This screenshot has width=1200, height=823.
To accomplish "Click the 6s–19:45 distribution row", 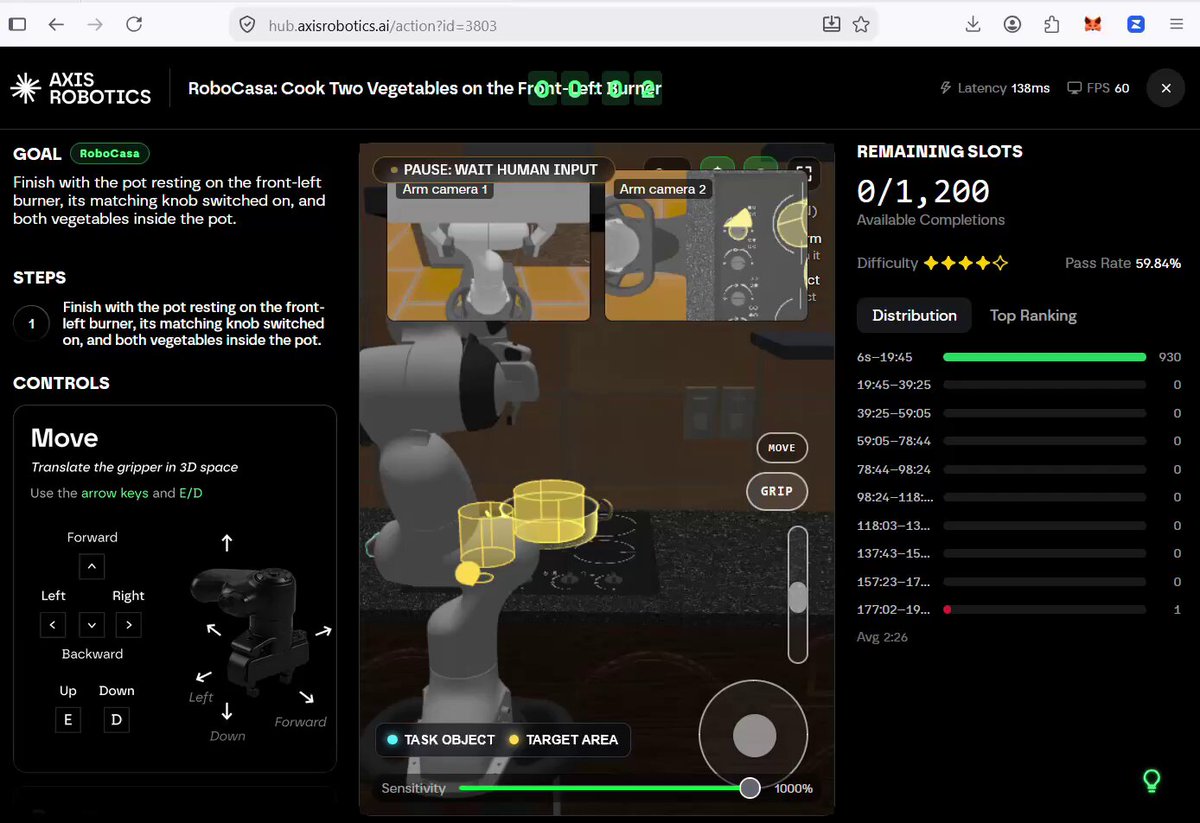I will 1019,357.
